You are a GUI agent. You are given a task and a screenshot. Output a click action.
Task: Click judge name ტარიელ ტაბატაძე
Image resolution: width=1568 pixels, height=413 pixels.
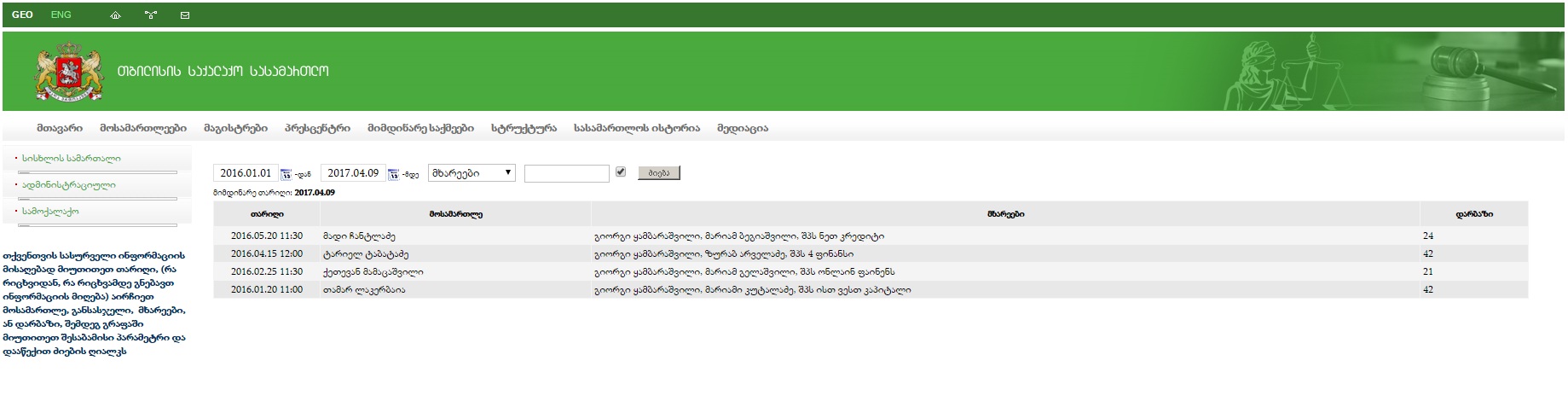click(366, 254)
